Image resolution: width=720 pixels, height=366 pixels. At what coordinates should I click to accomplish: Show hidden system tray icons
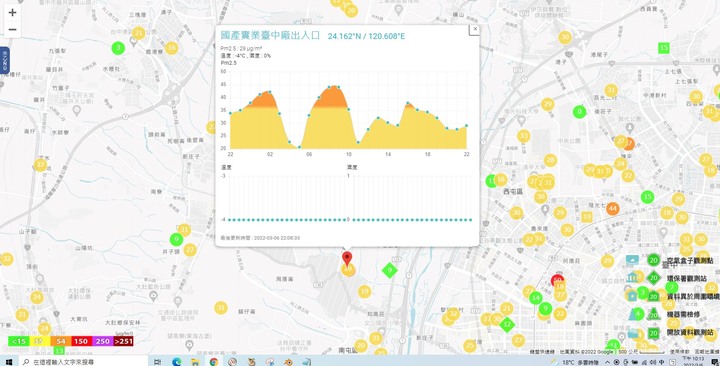tap(607, 362)
